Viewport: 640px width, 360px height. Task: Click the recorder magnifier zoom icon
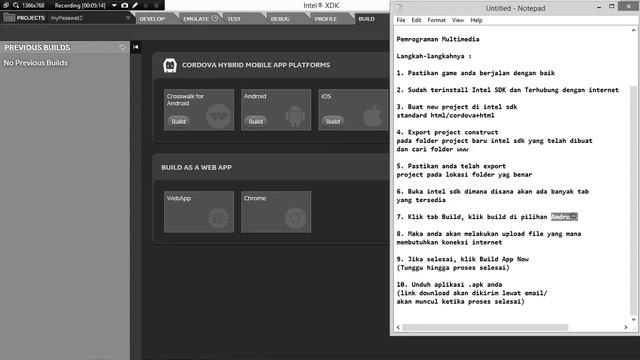pyautogui.click(x=16, y=5)
